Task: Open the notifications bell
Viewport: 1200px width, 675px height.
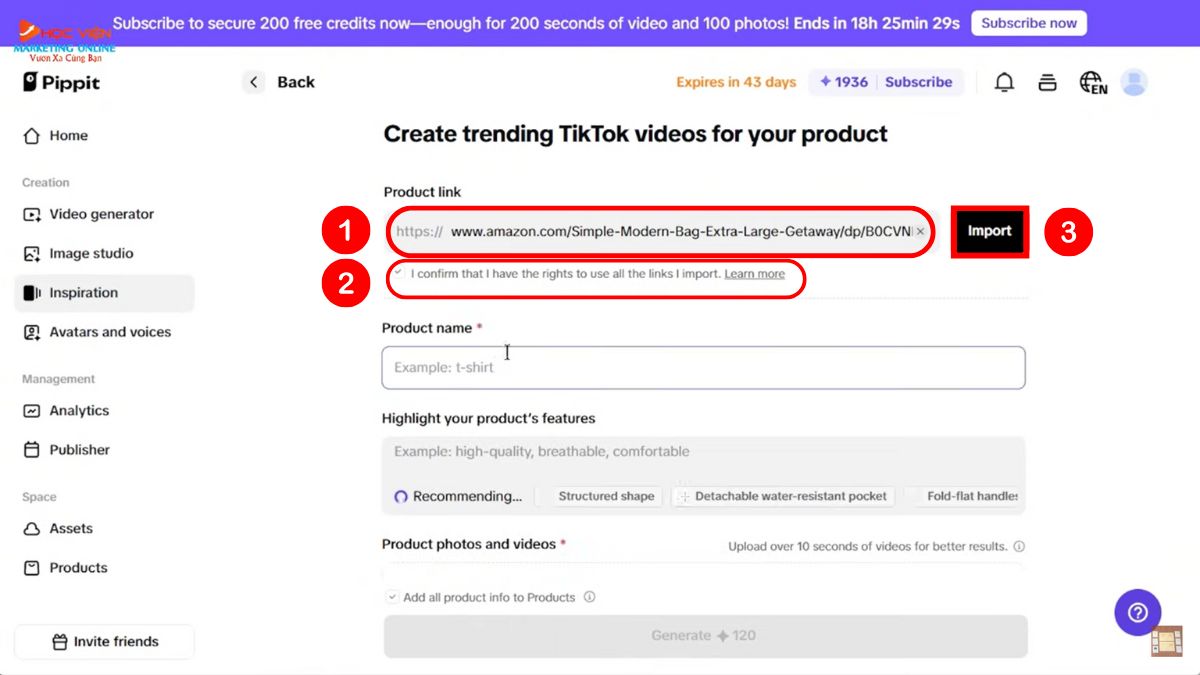Action: [1004, 83]
